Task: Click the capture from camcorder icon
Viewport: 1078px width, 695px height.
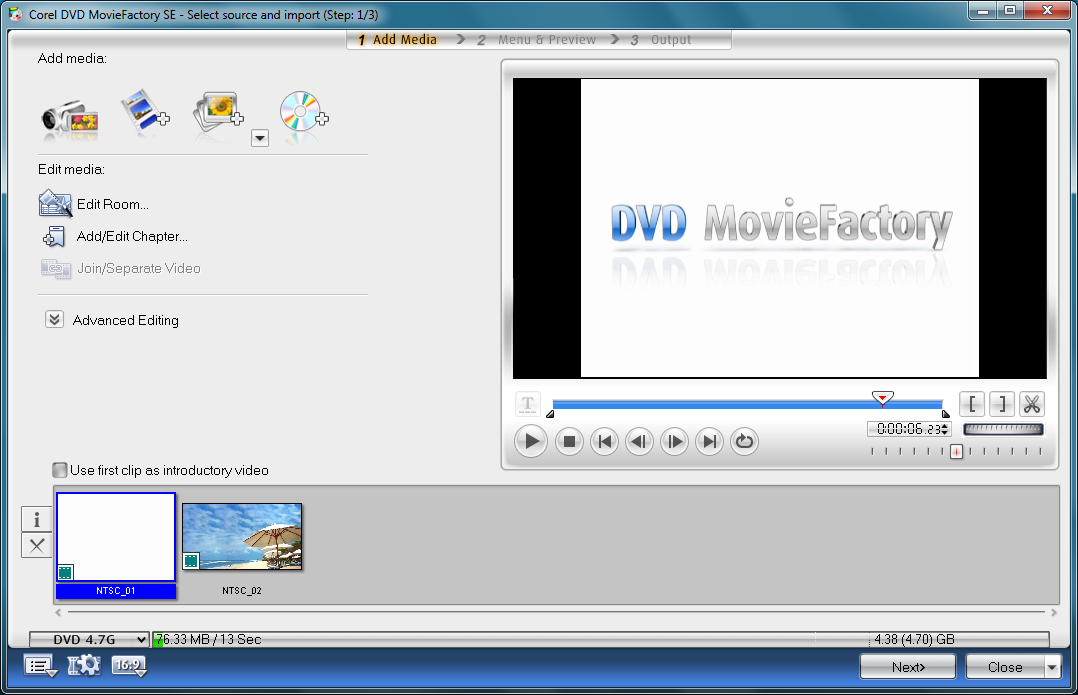Action: tap(69, 118)
